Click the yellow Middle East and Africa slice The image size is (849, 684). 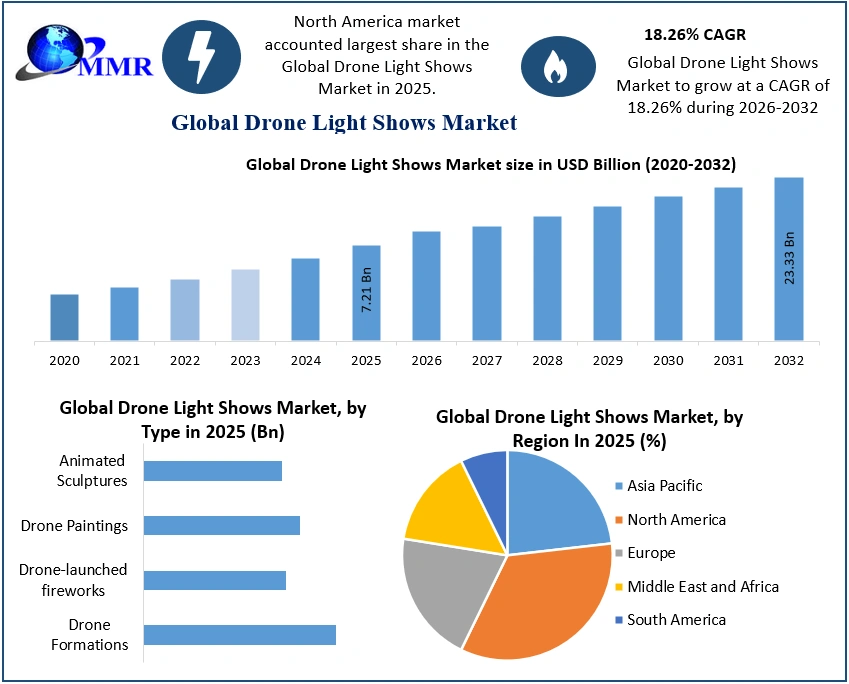pyautogui.click(x=445, y=510)
